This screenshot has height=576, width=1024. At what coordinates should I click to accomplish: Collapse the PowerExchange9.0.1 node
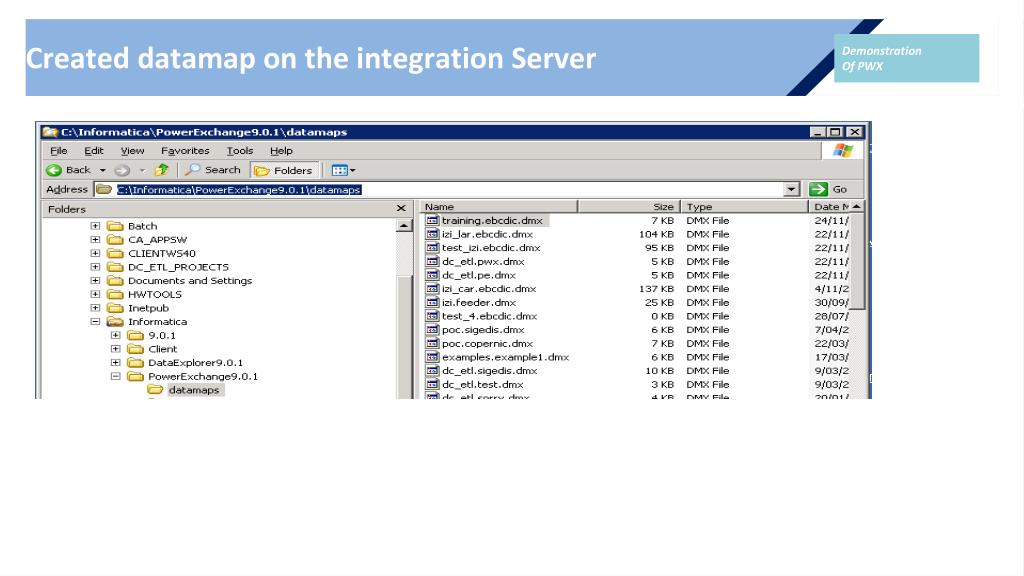(116, 377)
